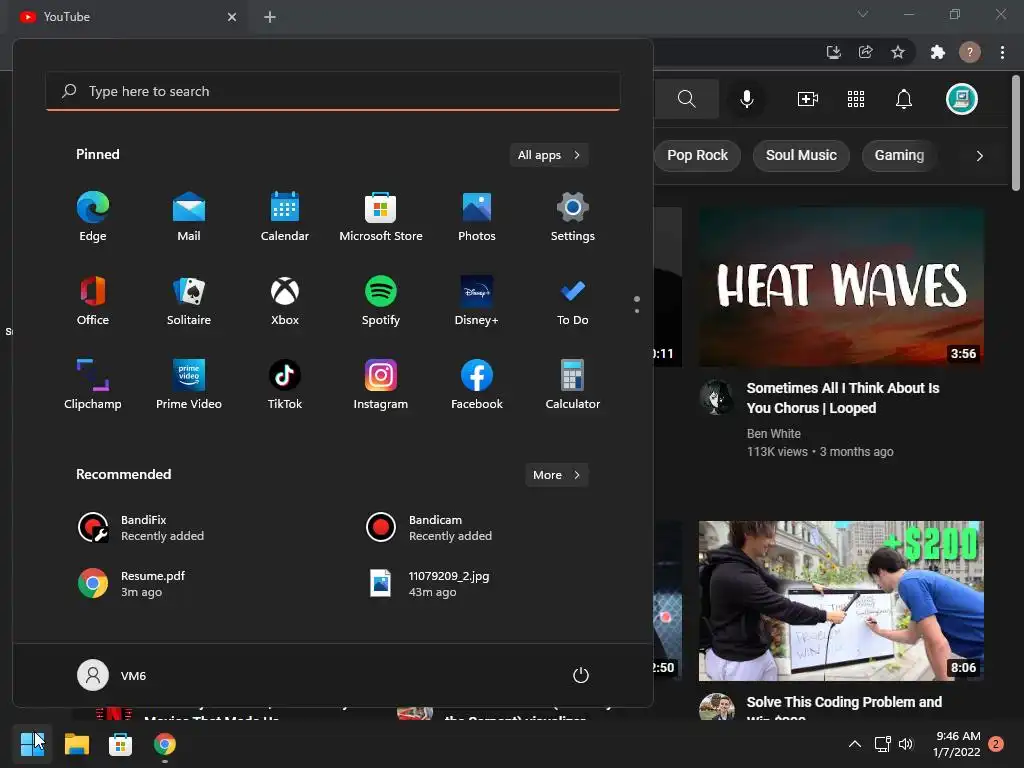1024x768 pixels.
Task: Open volume control in system tray
Action: pos(906,744)
